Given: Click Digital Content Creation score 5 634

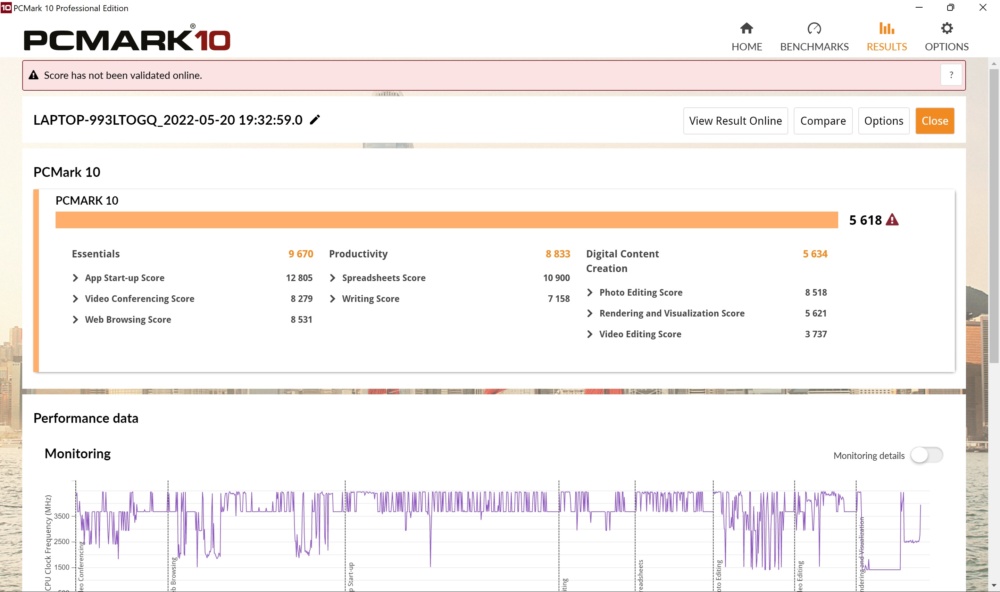Looking at the screenshot, I should pos(814,254).
